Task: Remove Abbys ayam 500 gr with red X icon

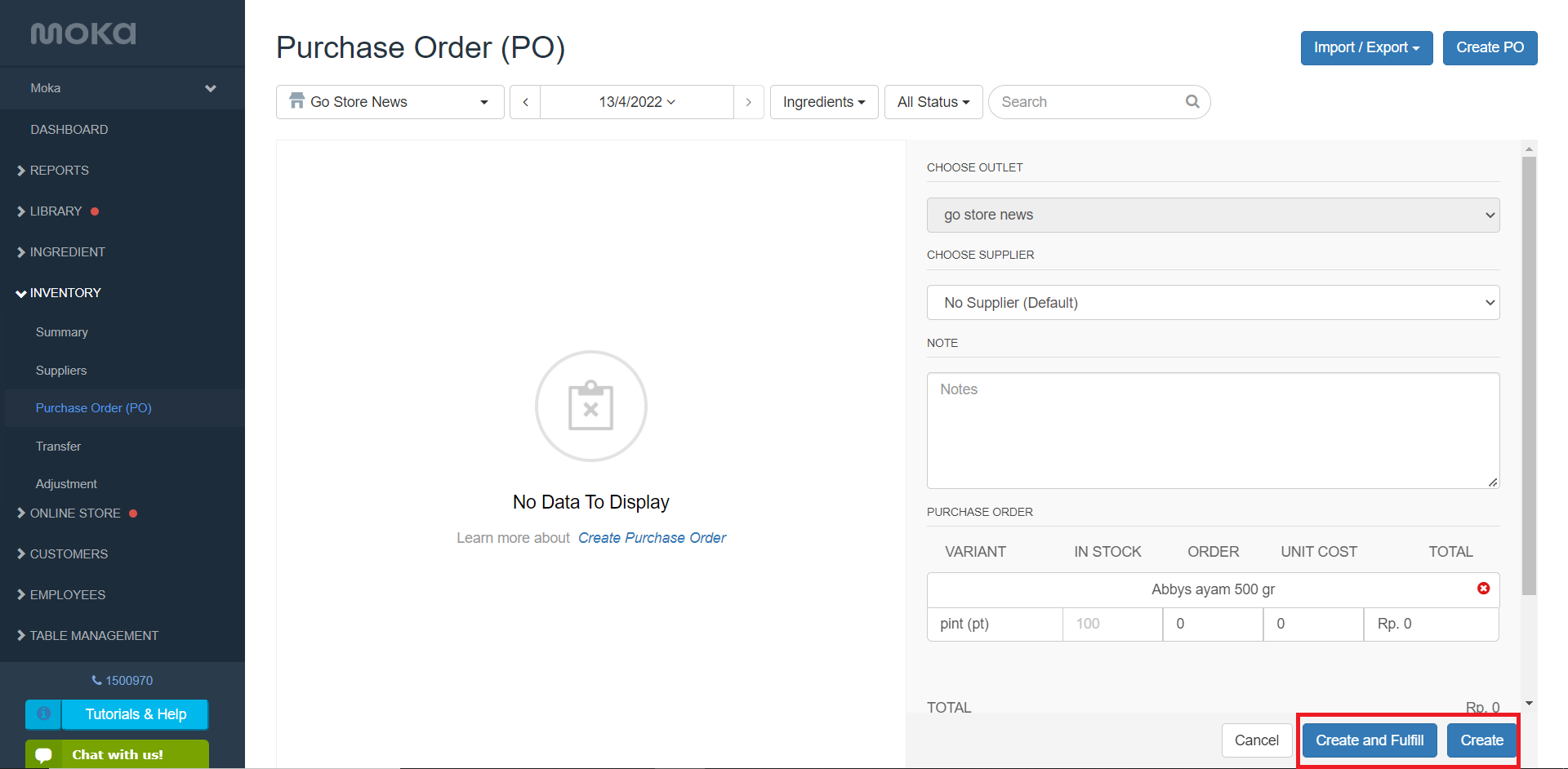Action: 1484,588
